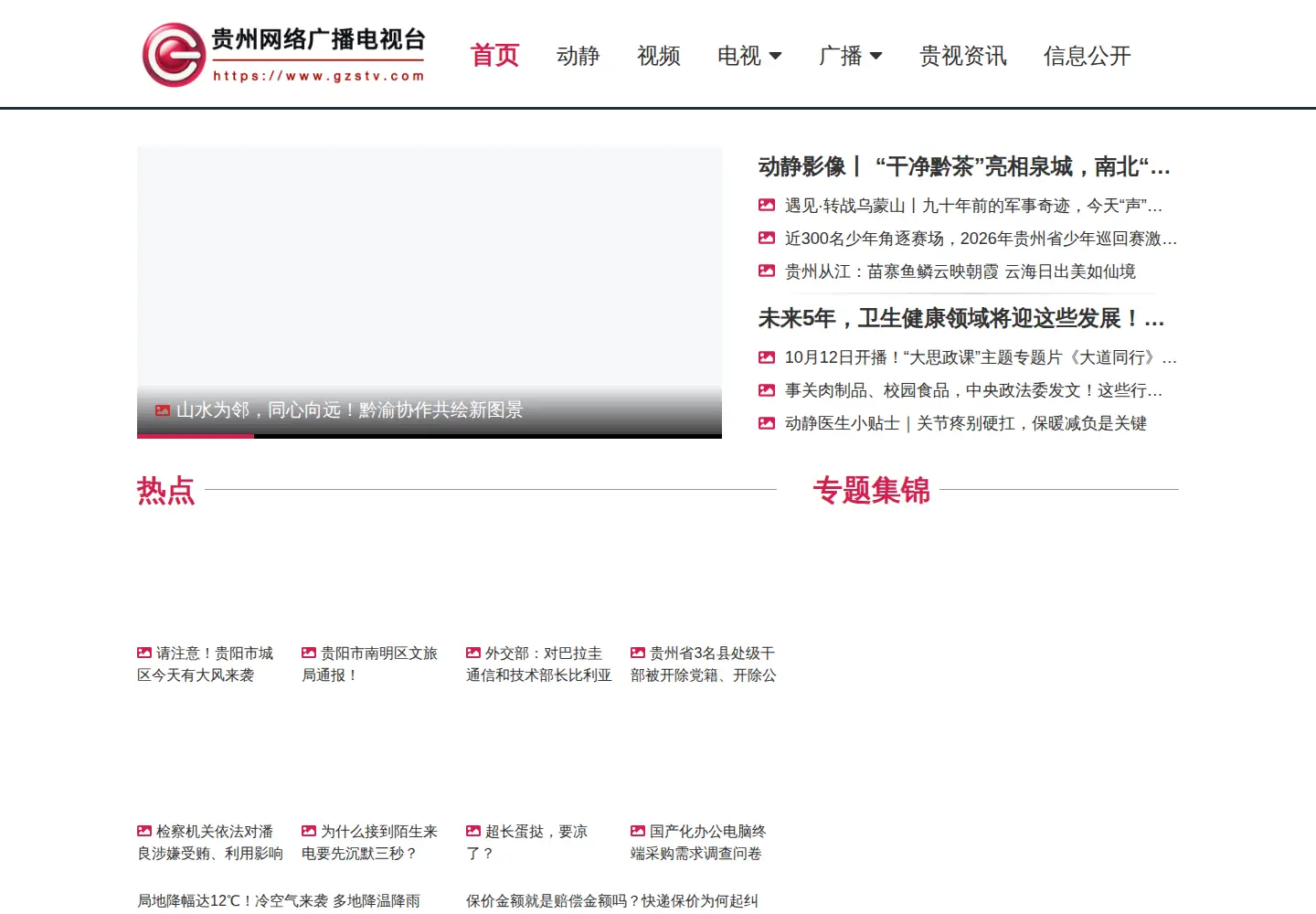The width and height of the screenshot is (1316, 914).
Task: Open headline 未来5年，卫生健康领域将迎这些发展
Action: click(x=961, y=318)
